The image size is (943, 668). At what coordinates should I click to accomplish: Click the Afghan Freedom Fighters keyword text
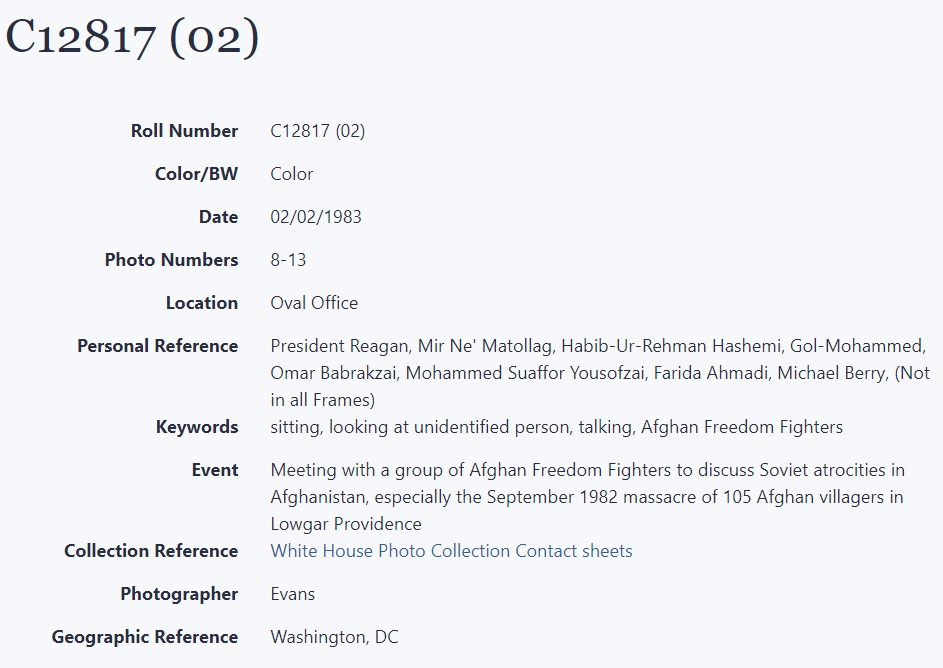741,427
